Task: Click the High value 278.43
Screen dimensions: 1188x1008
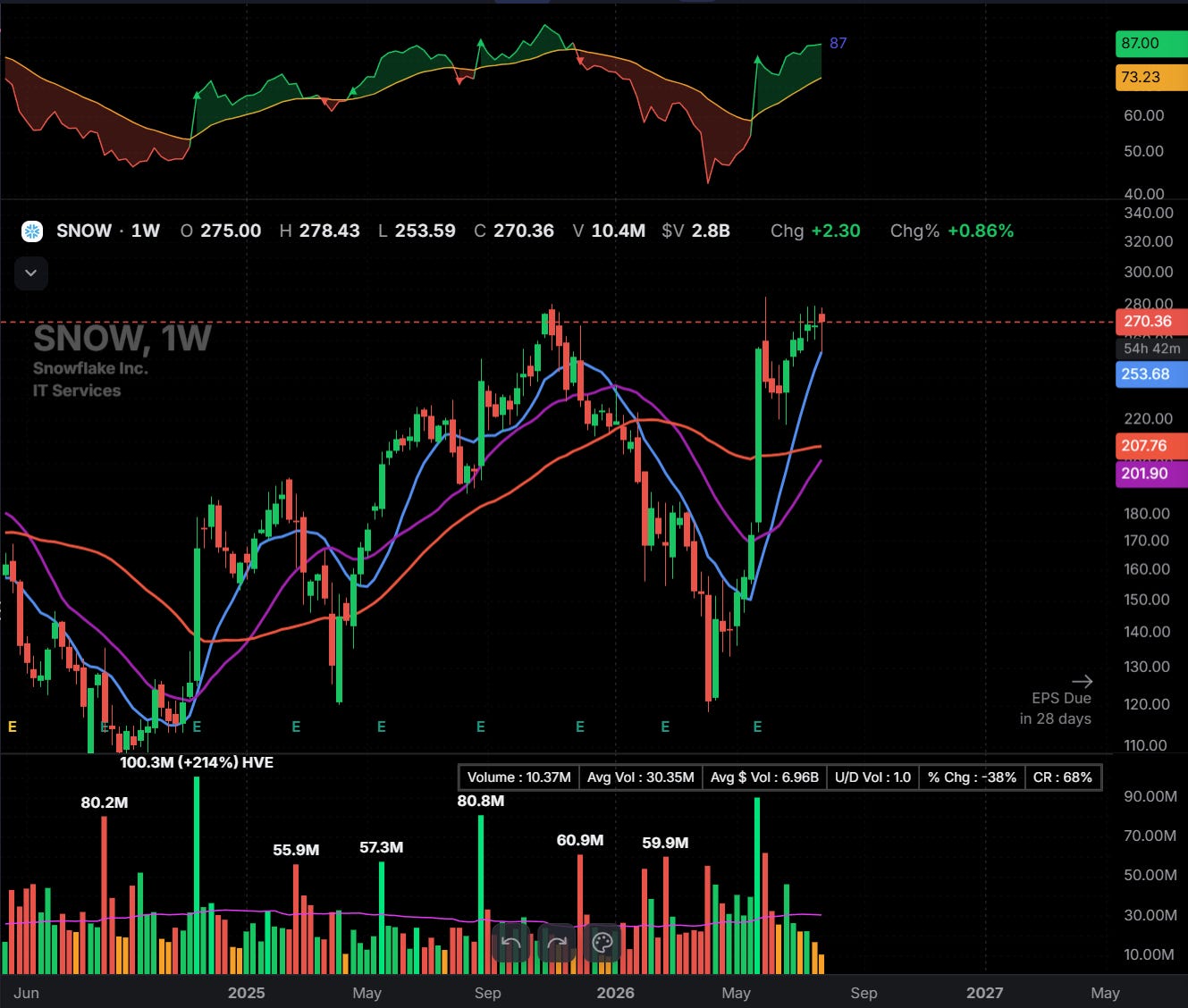Action: (330, 231)
